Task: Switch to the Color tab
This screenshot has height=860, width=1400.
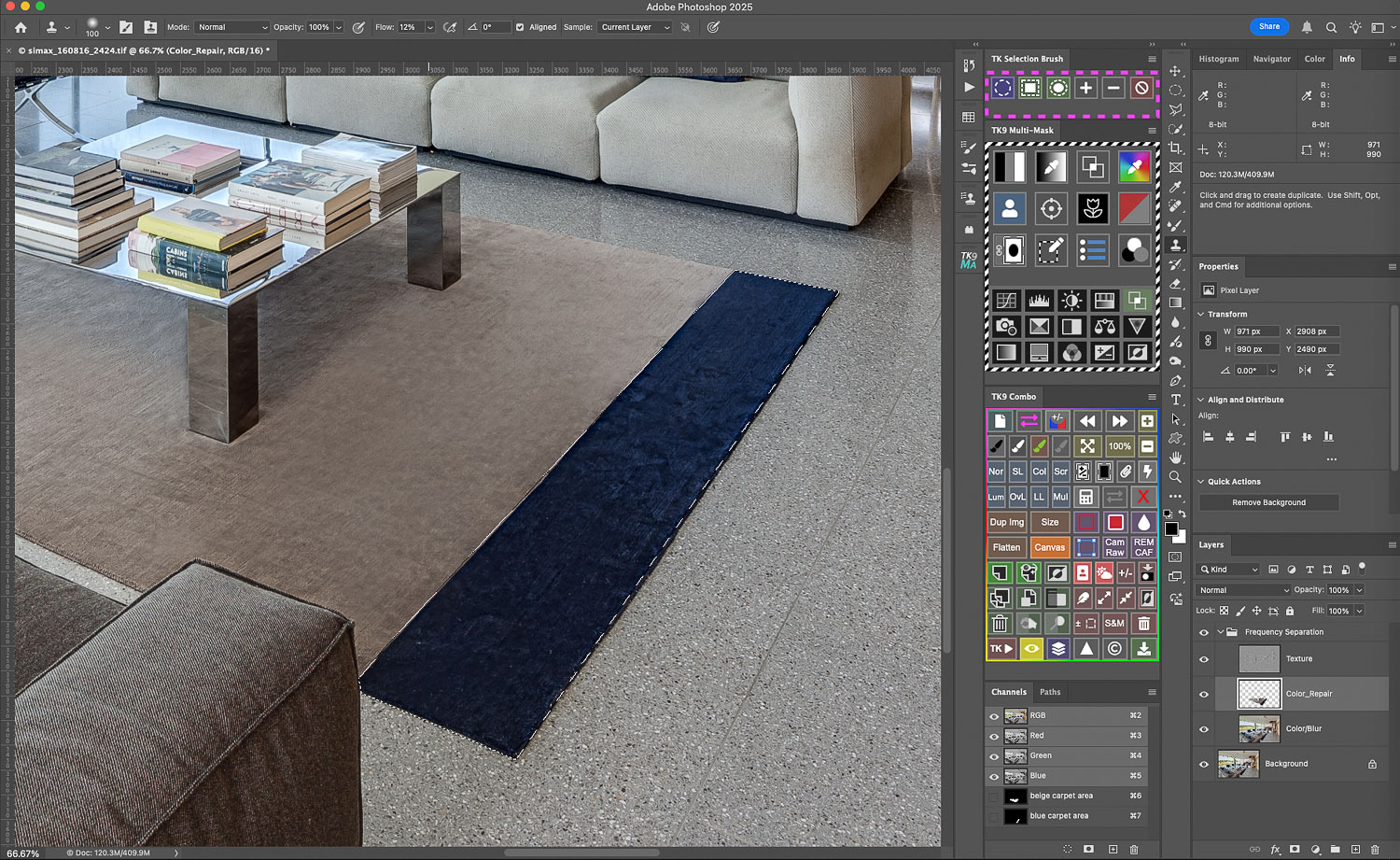Action: pyautogui.click(x=1314, y=59)
